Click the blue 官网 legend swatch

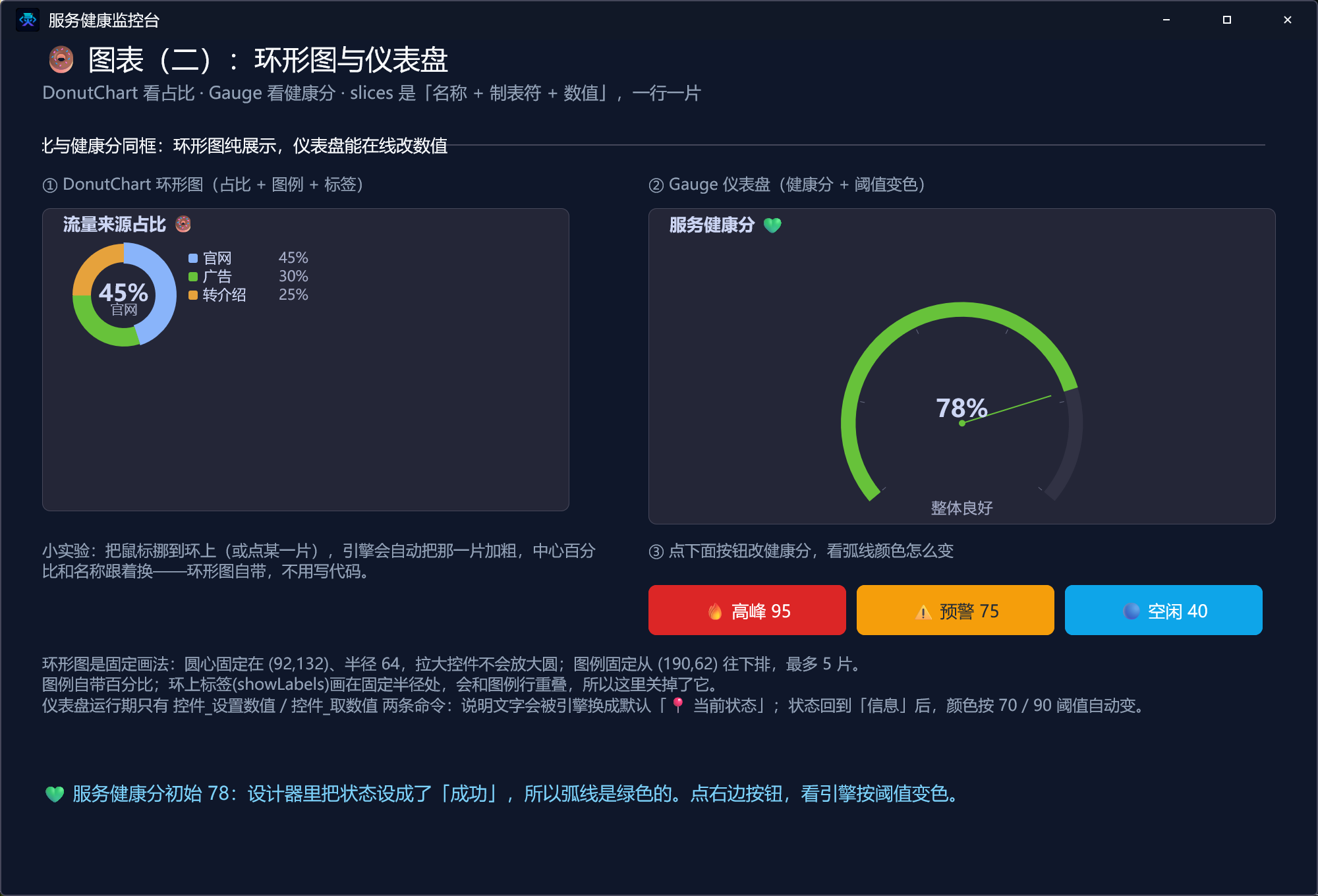click(193, 258)
